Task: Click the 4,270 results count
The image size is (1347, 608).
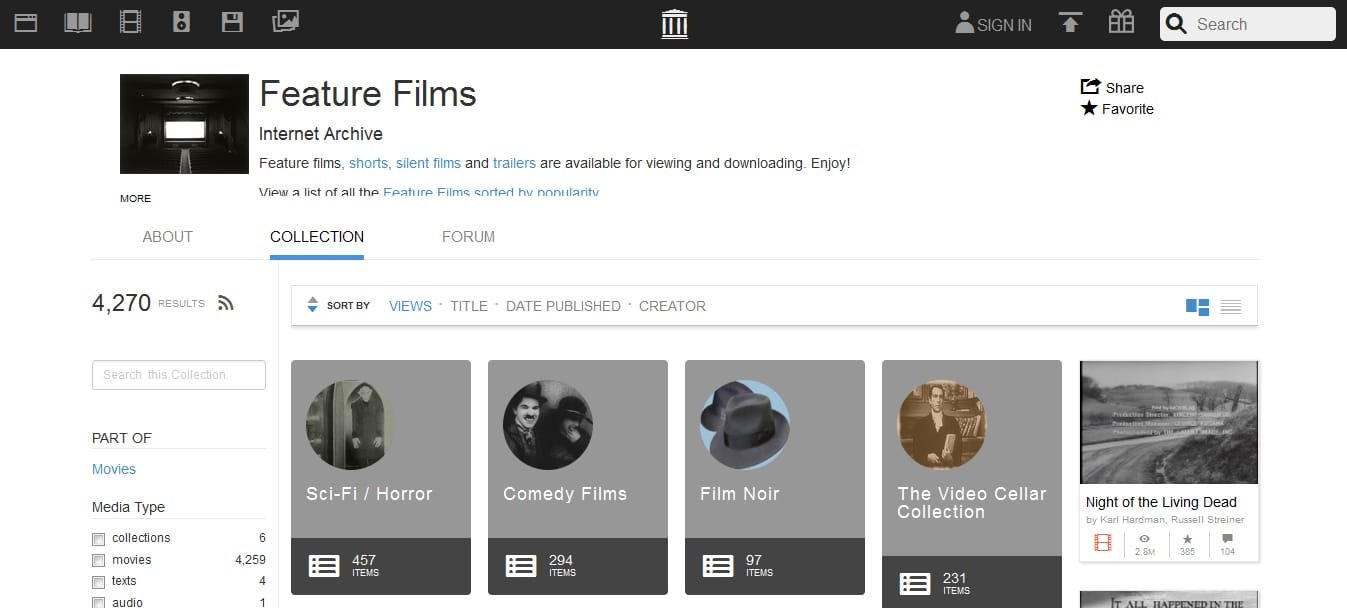Action: pos(121,303)
